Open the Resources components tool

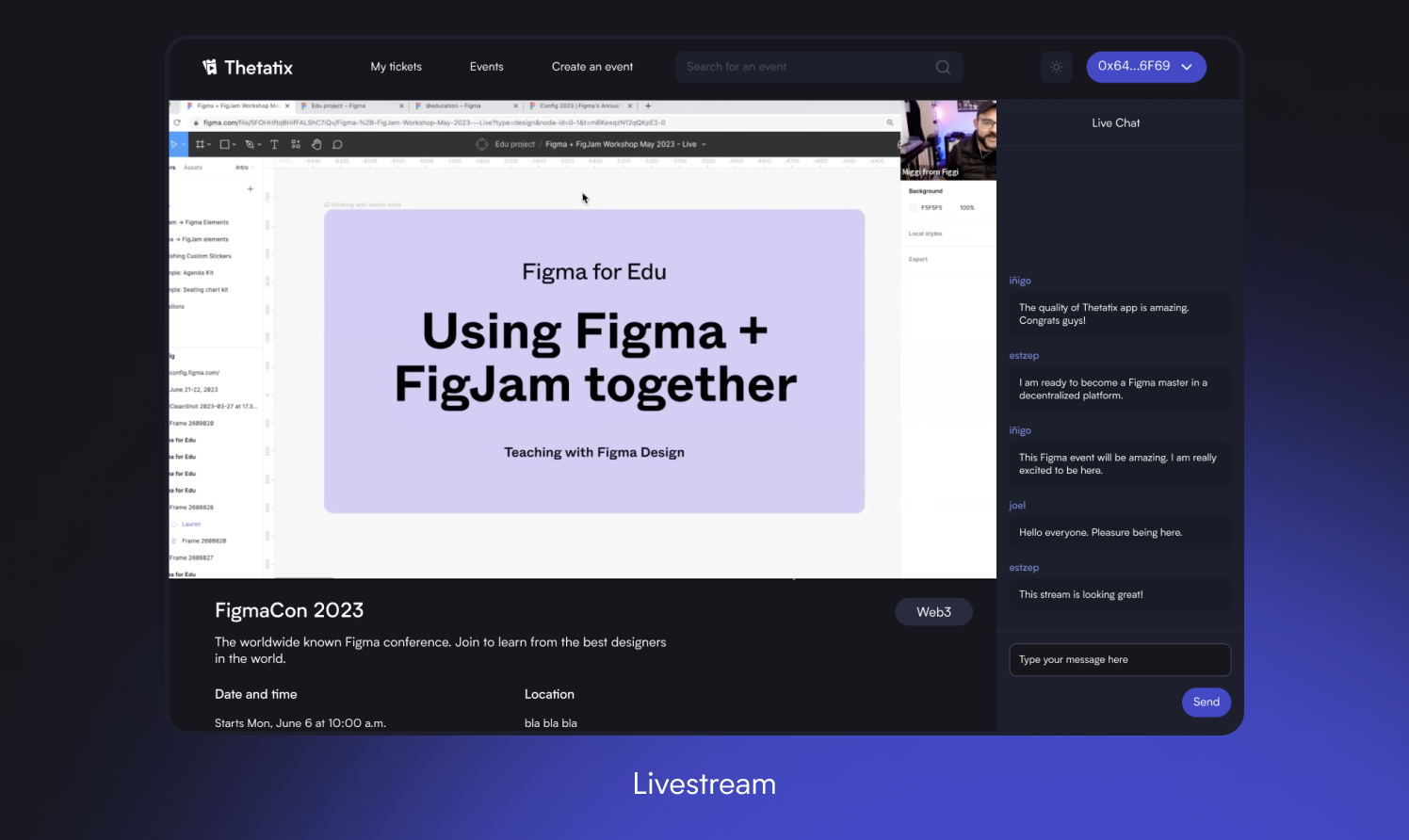point(296,144)
